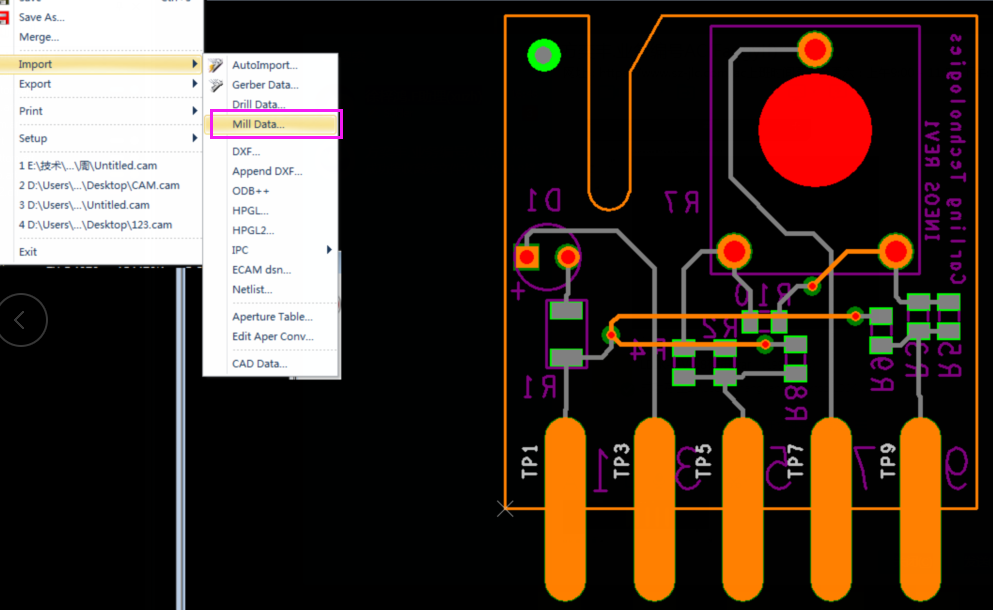Click Save As in the File menu
This screenshot has height=610, width=993.
tap(41, 17)
